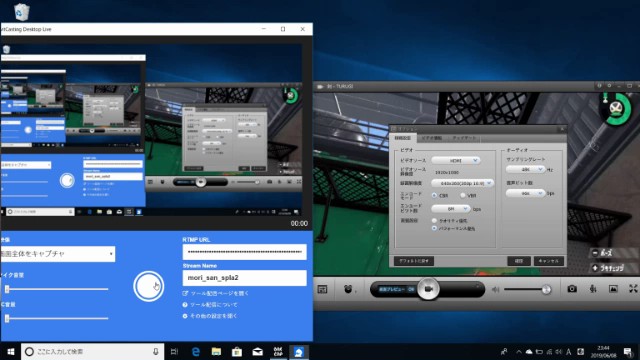
Task: Open the tool broadcast page link
Action: tap(219, 293)
